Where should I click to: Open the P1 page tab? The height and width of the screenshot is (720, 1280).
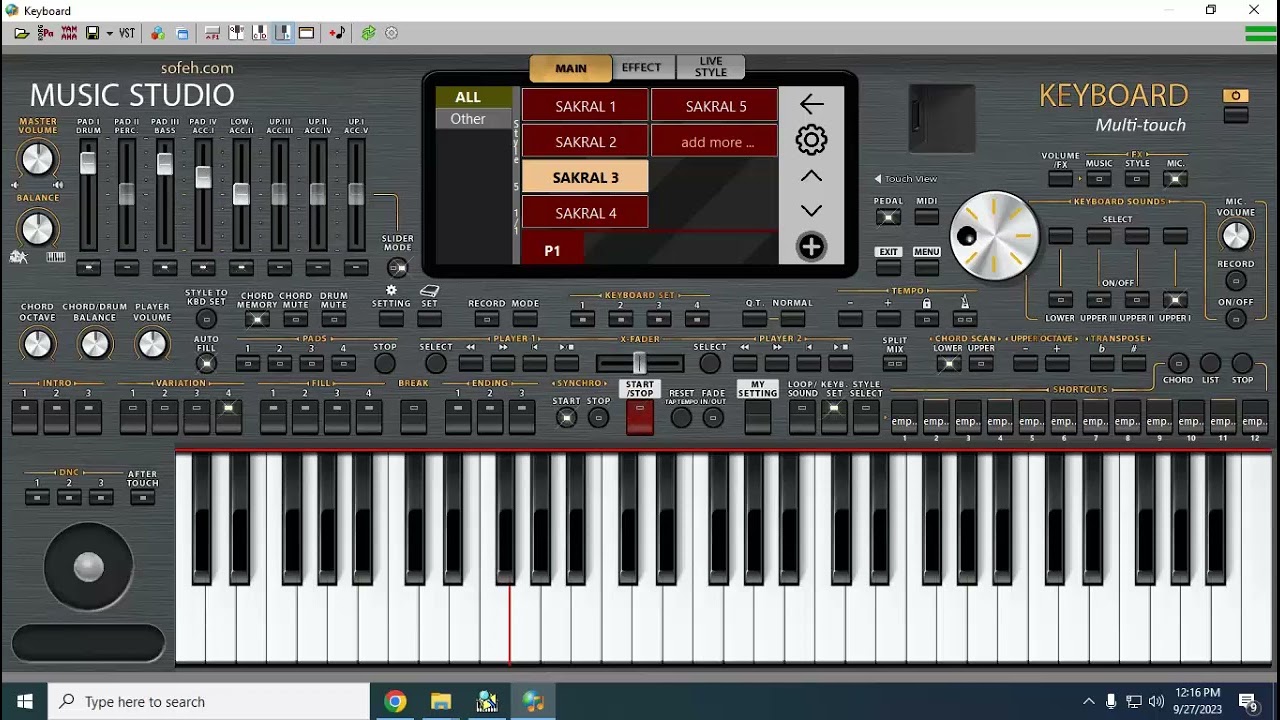pyautogui.click(x=552, y=250)
